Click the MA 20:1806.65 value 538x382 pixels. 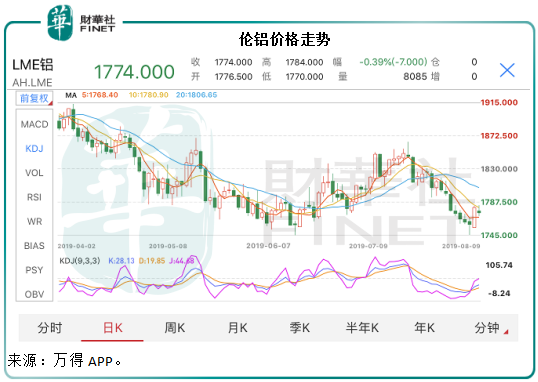[197, 95]
